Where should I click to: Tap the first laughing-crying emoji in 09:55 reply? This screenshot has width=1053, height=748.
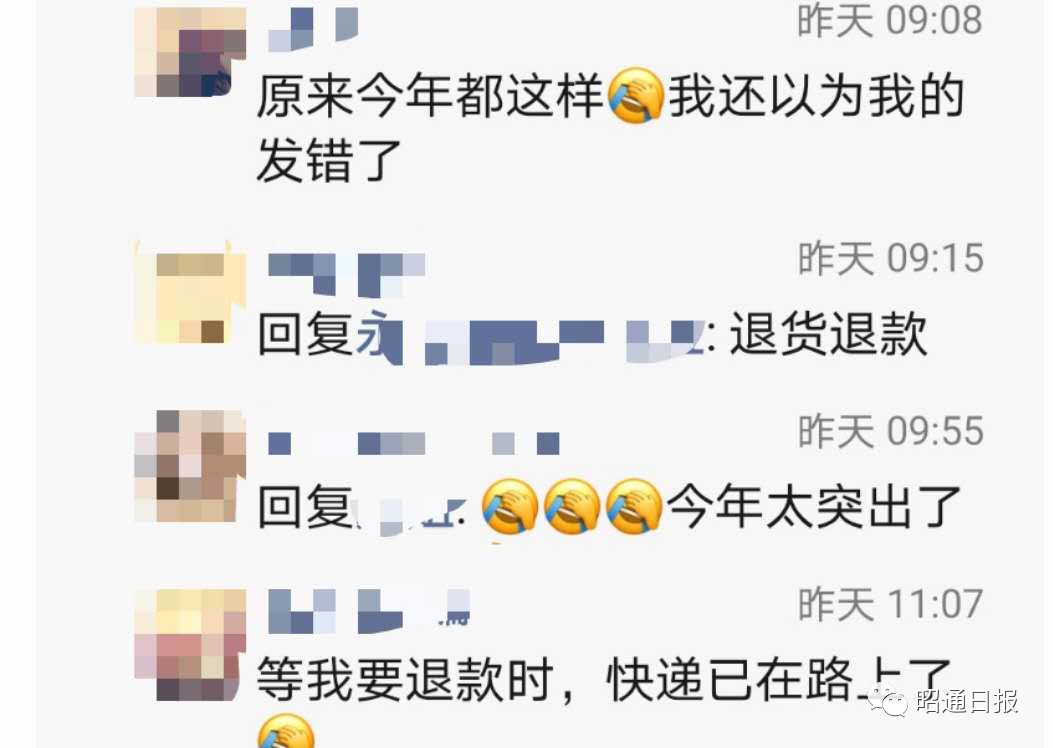(x=510, y=507)
